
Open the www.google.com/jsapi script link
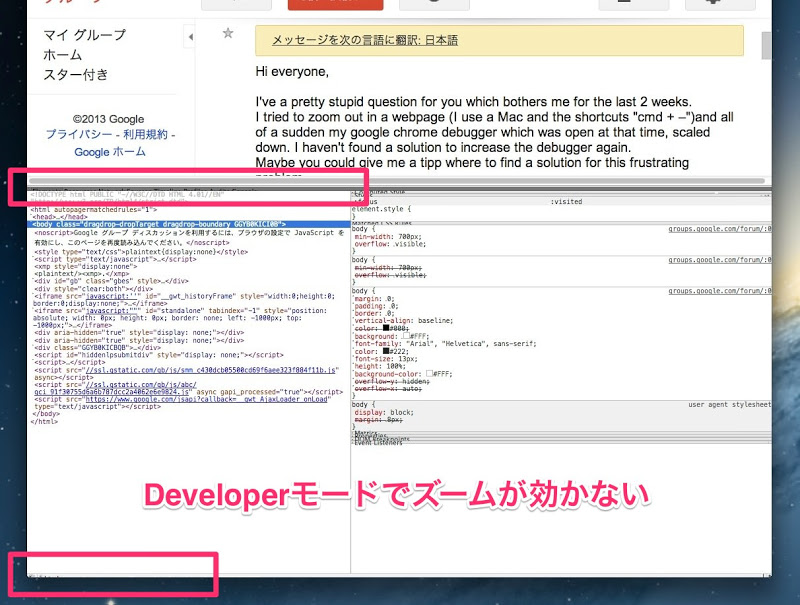point(206,399)
